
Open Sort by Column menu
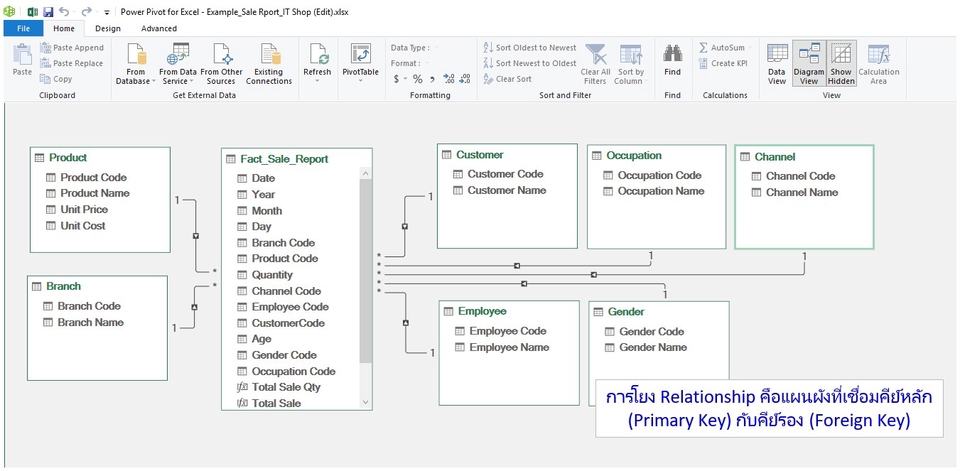tap(630, 64)
